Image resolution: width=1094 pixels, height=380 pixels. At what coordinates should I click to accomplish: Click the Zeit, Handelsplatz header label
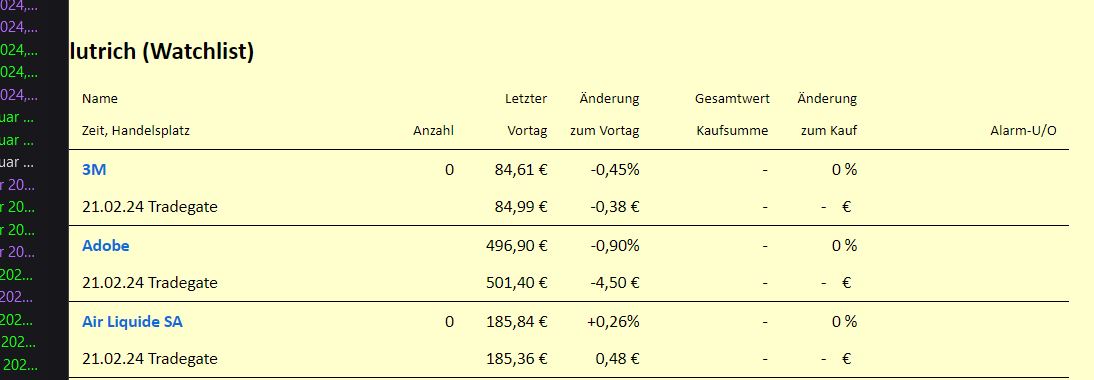pos(136,130)
